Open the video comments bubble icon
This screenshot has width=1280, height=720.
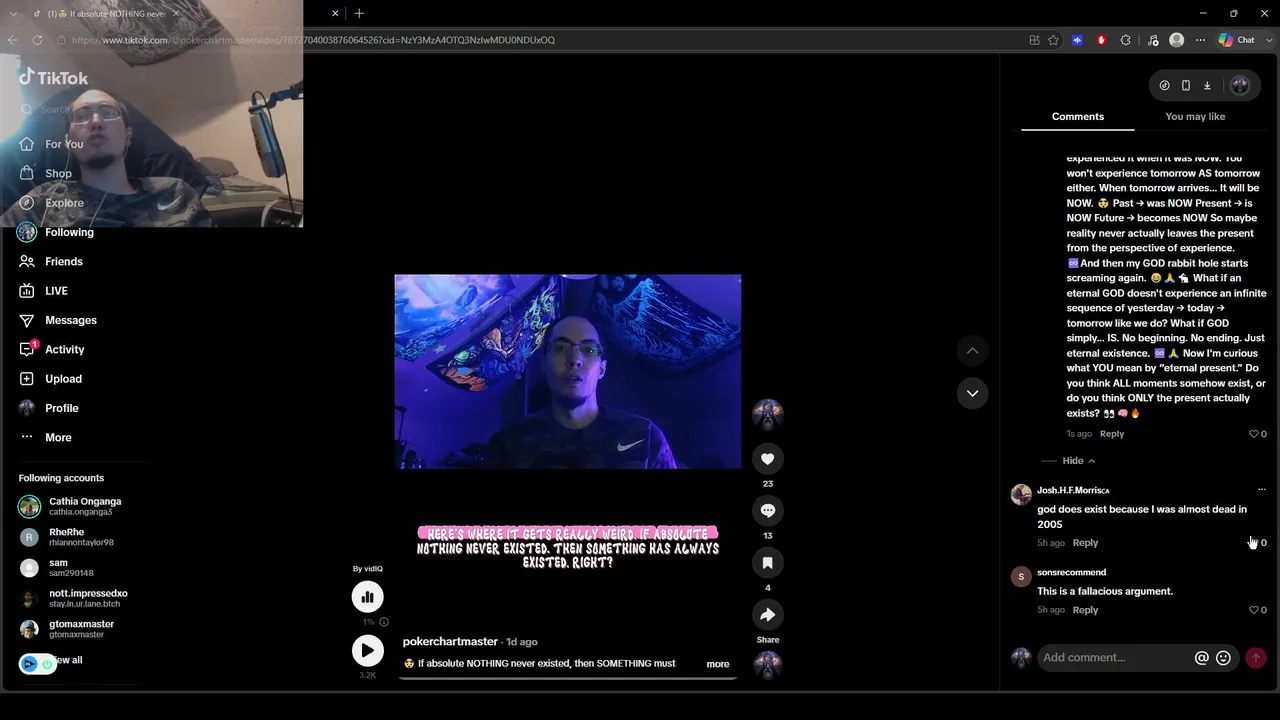coord(767,511)
